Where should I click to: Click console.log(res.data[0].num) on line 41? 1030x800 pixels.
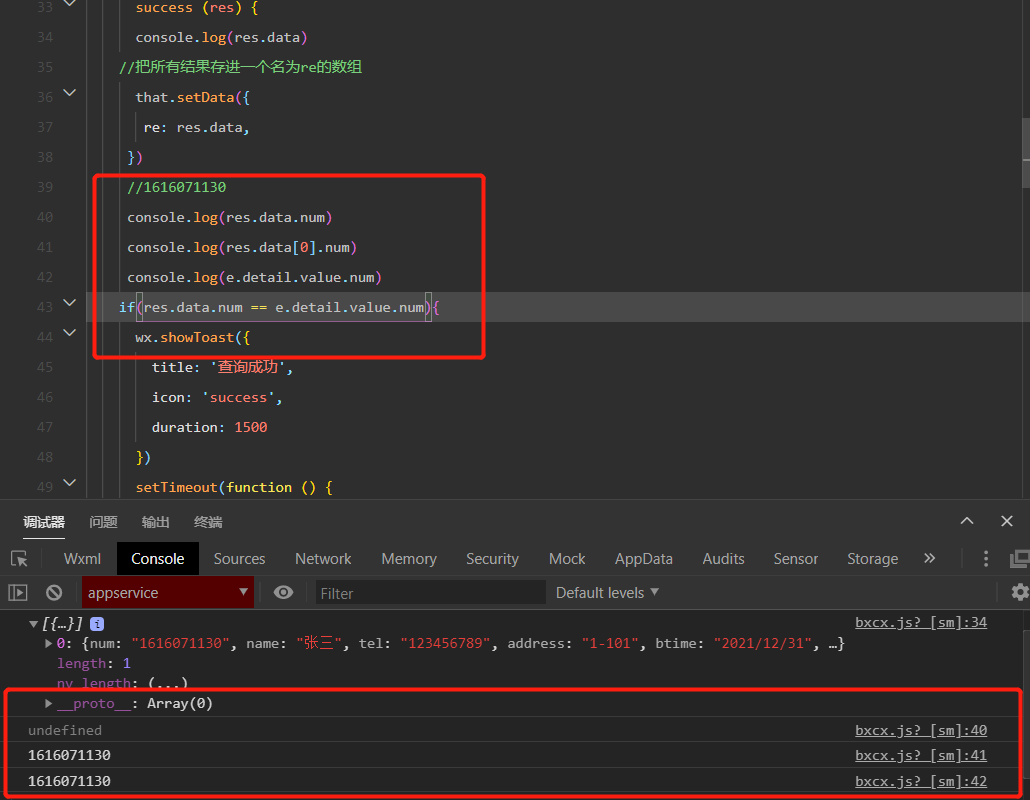(242, 248)
